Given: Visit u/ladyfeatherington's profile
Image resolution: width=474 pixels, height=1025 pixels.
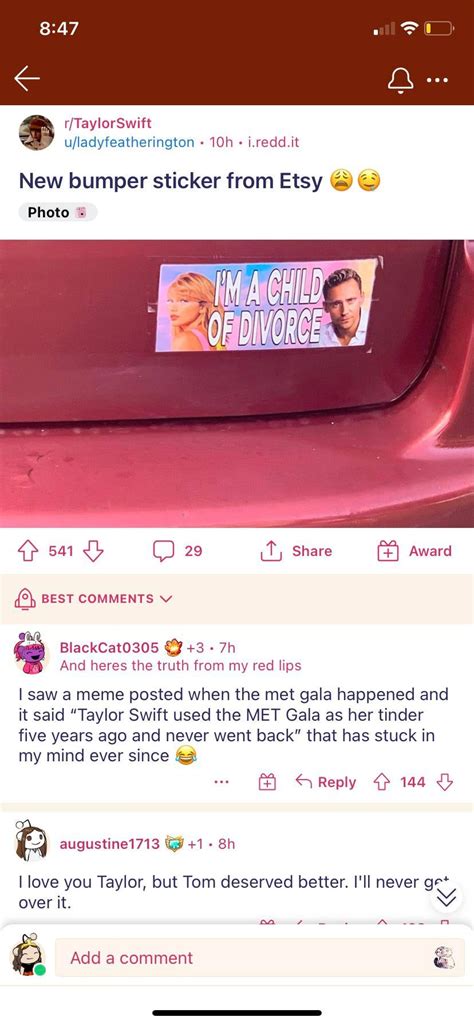Looking at the screenshot, I should point(128,142).
